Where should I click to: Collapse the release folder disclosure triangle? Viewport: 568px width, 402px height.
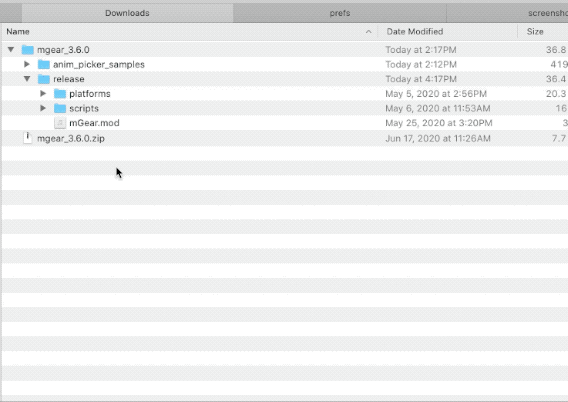tap(27, 79)
